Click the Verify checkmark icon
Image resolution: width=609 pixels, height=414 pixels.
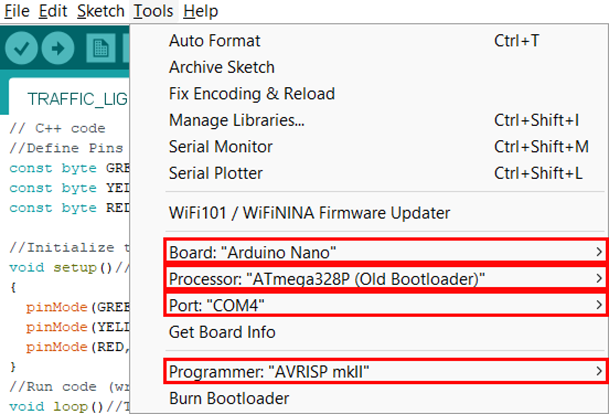point(21,48)
